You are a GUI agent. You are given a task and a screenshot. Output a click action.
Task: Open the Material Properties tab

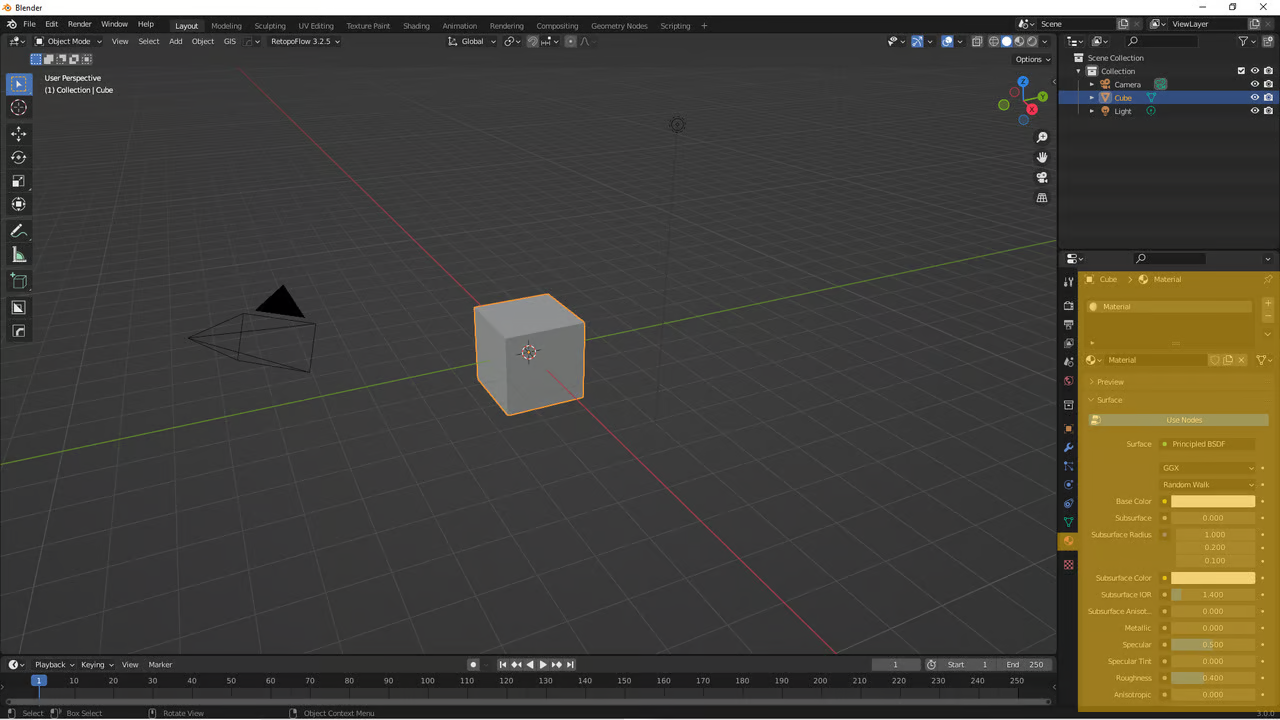click(x=1068, y=541)
